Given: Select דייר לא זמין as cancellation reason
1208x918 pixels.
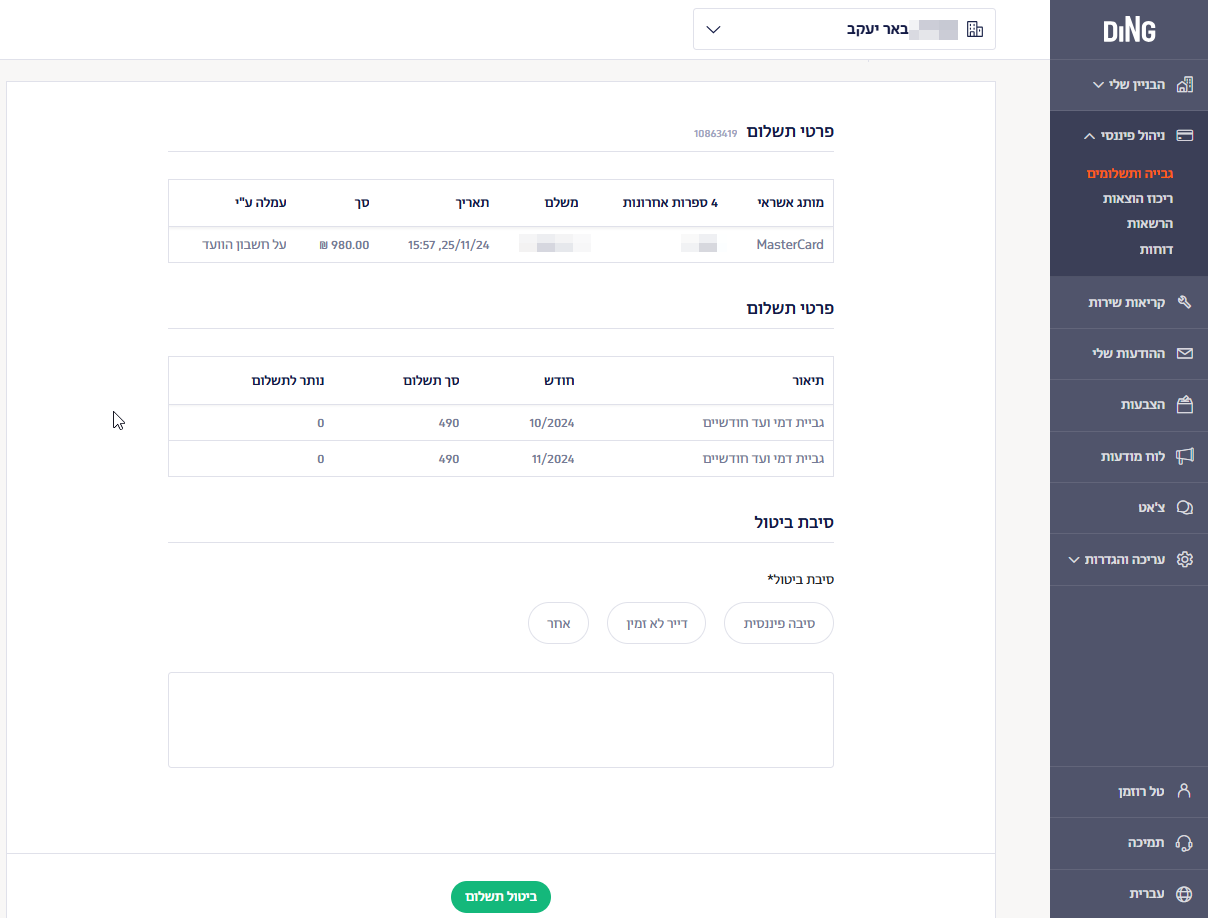Looking at the screenshot, I should [x=656, y=624].
